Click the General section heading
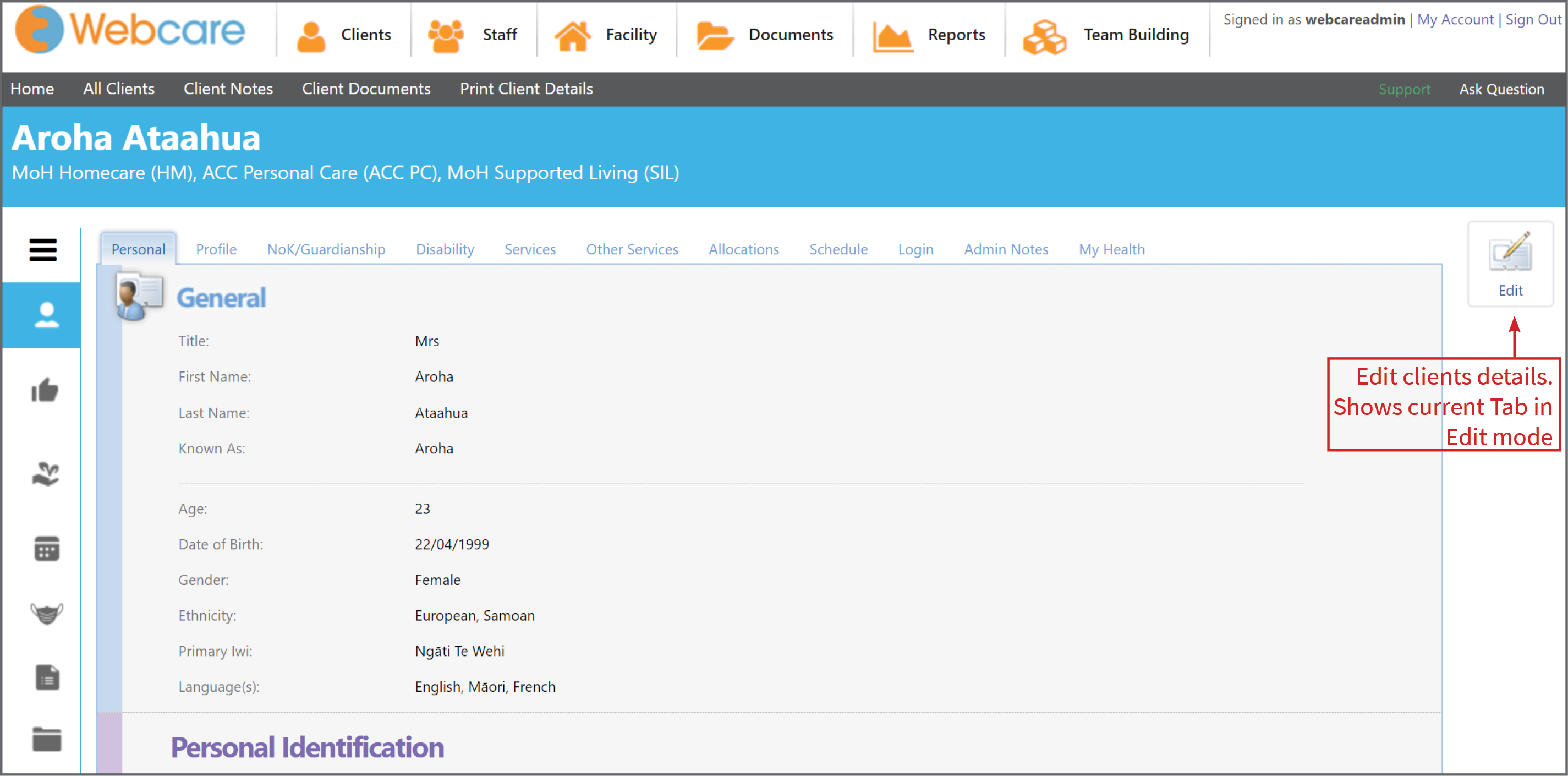This screenshot has height=776, width=1568. (x=221, y=298)
